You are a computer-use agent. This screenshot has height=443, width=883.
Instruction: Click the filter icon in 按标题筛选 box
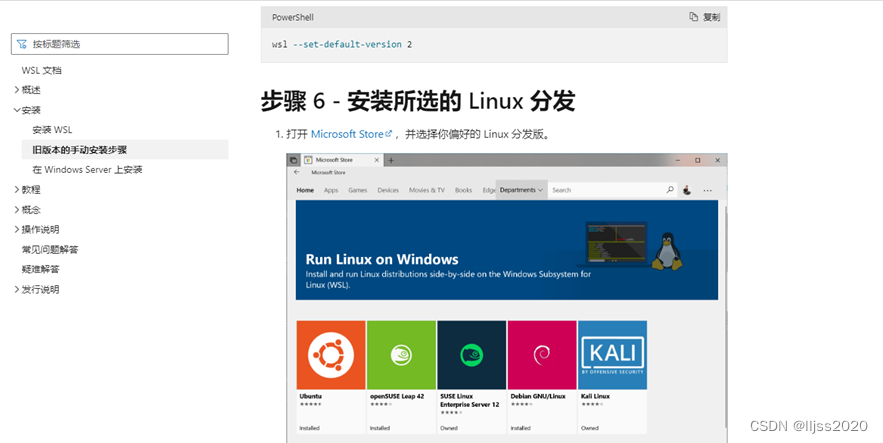(21, 44)
